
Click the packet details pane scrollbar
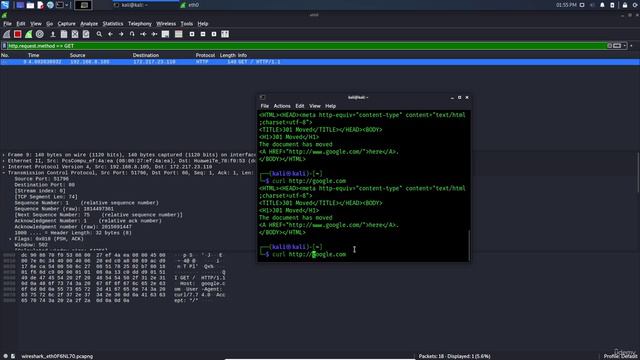point(638,172)
